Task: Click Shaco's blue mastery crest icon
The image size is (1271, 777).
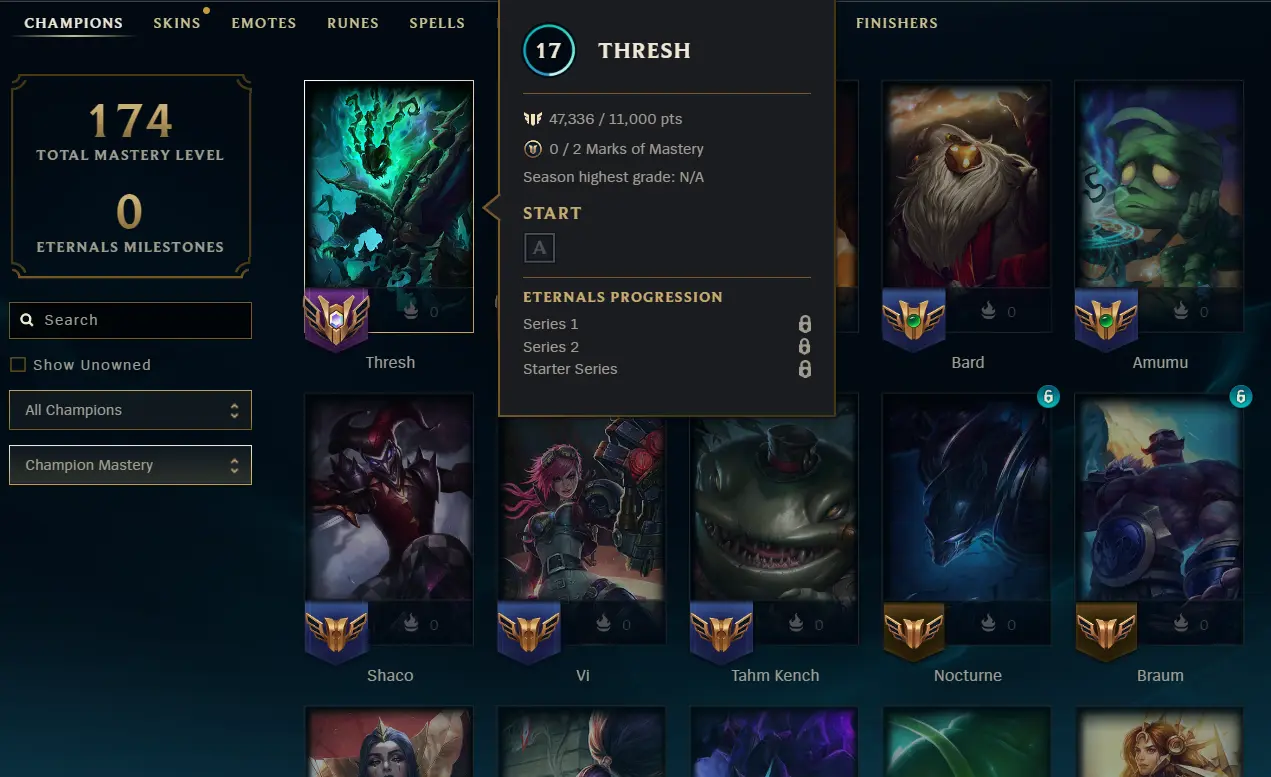Action: point(336,631)
